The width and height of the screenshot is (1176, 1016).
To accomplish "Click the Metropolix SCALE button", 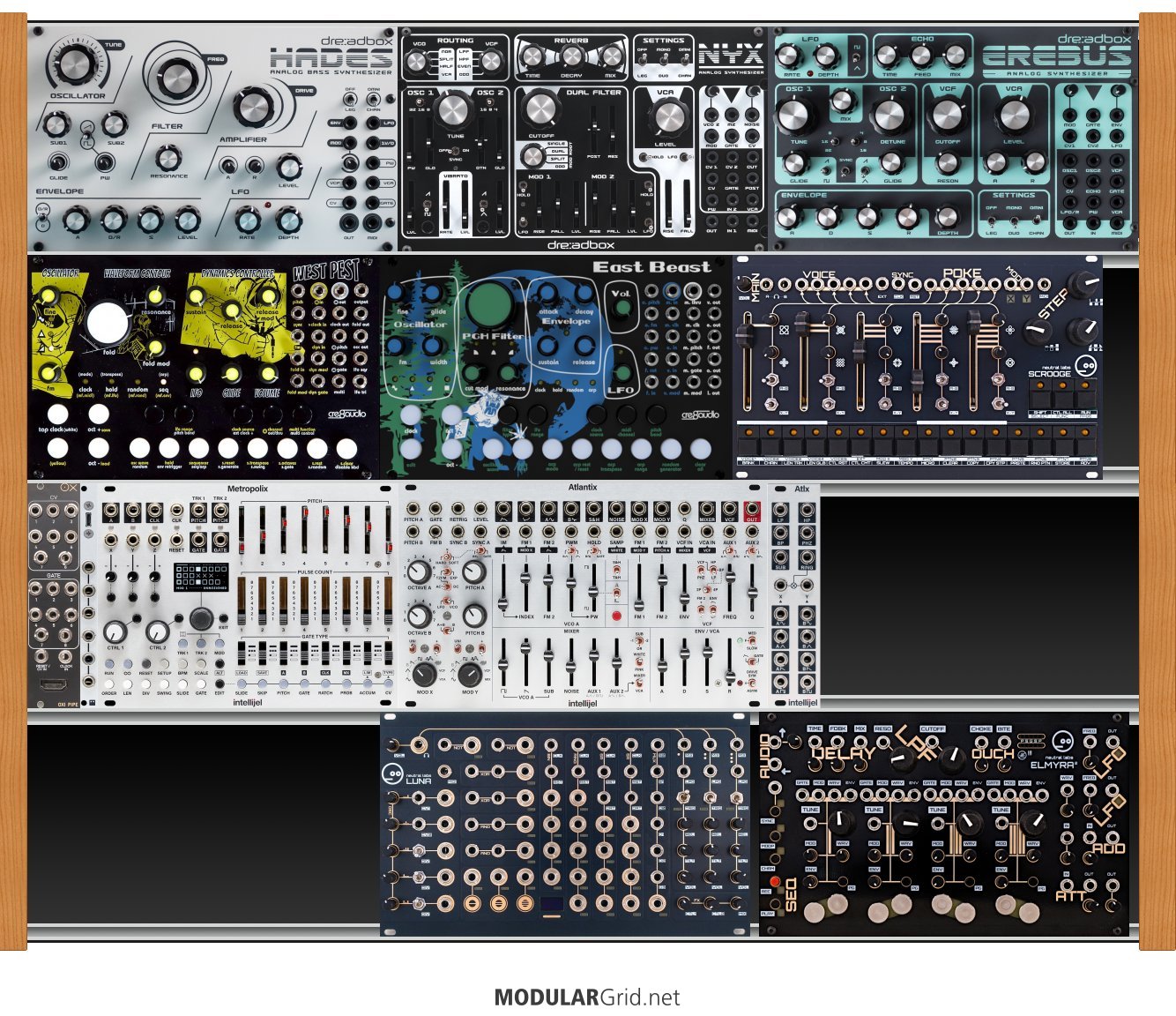I will (x=201, y=662).
